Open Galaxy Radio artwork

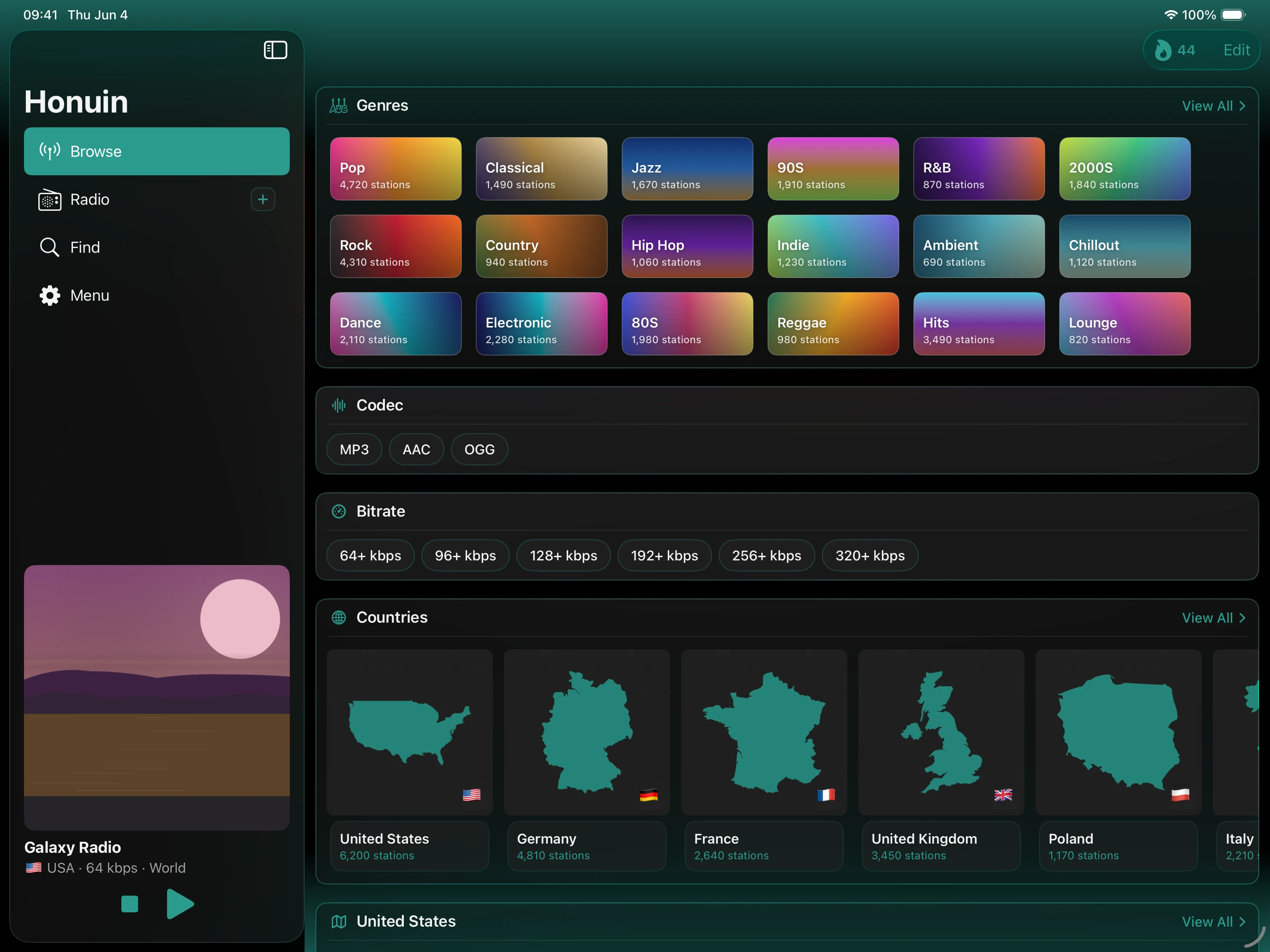tap(157, 698)
